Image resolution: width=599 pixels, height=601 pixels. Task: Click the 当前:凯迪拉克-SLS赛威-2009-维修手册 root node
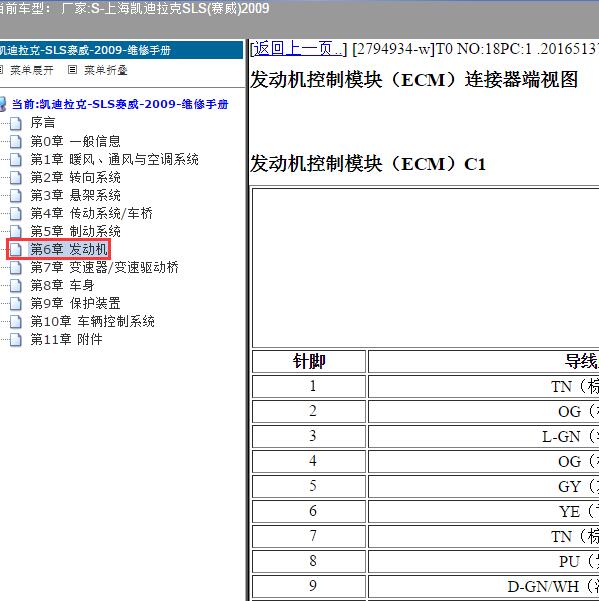click(120, 104)
